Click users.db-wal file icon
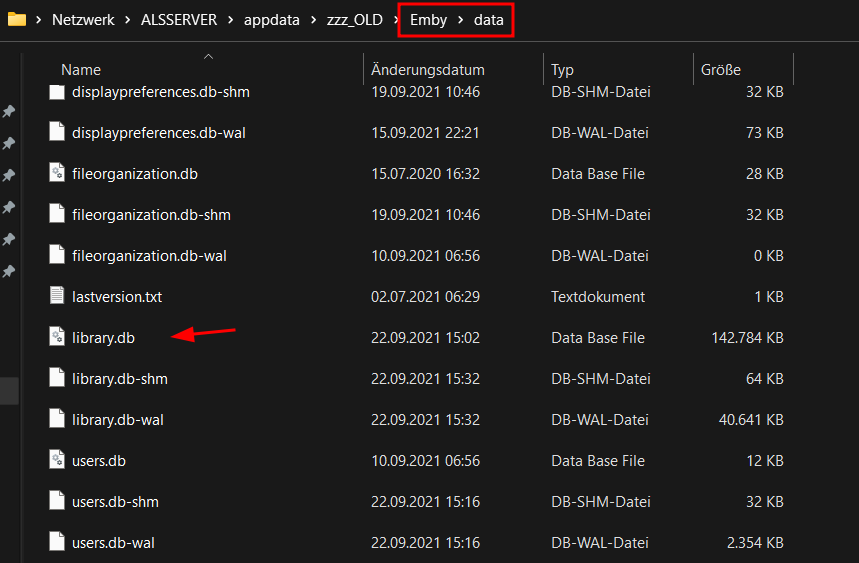 [57, 543]
